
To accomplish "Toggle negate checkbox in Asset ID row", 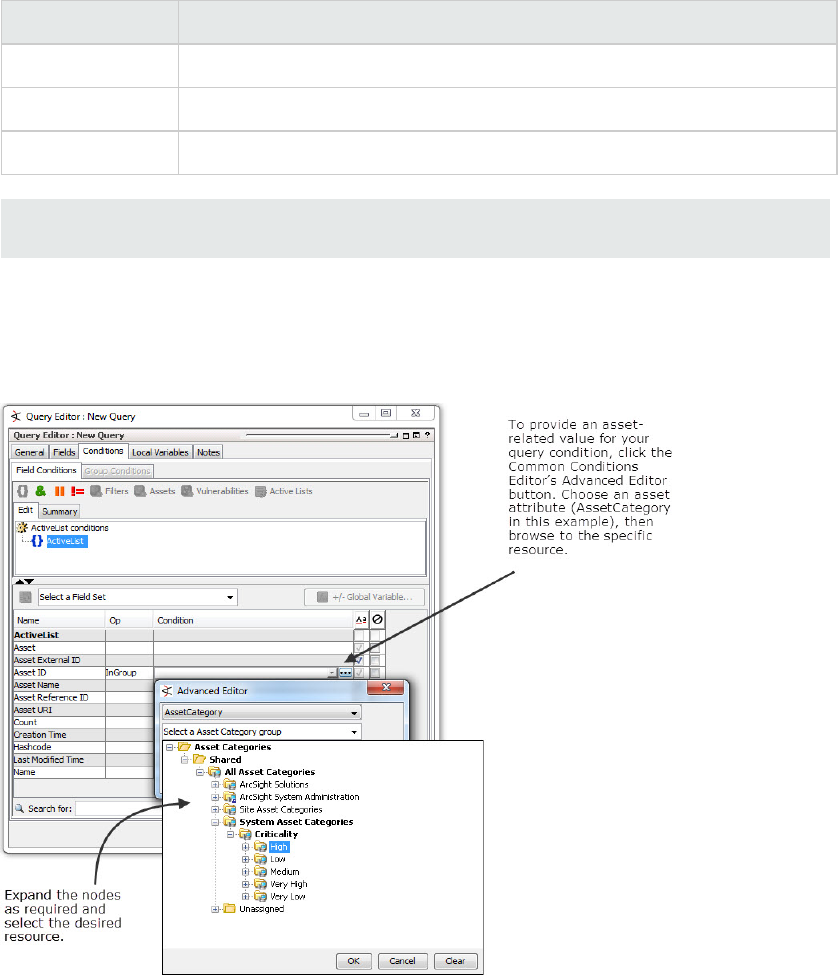I will point(375,673).
